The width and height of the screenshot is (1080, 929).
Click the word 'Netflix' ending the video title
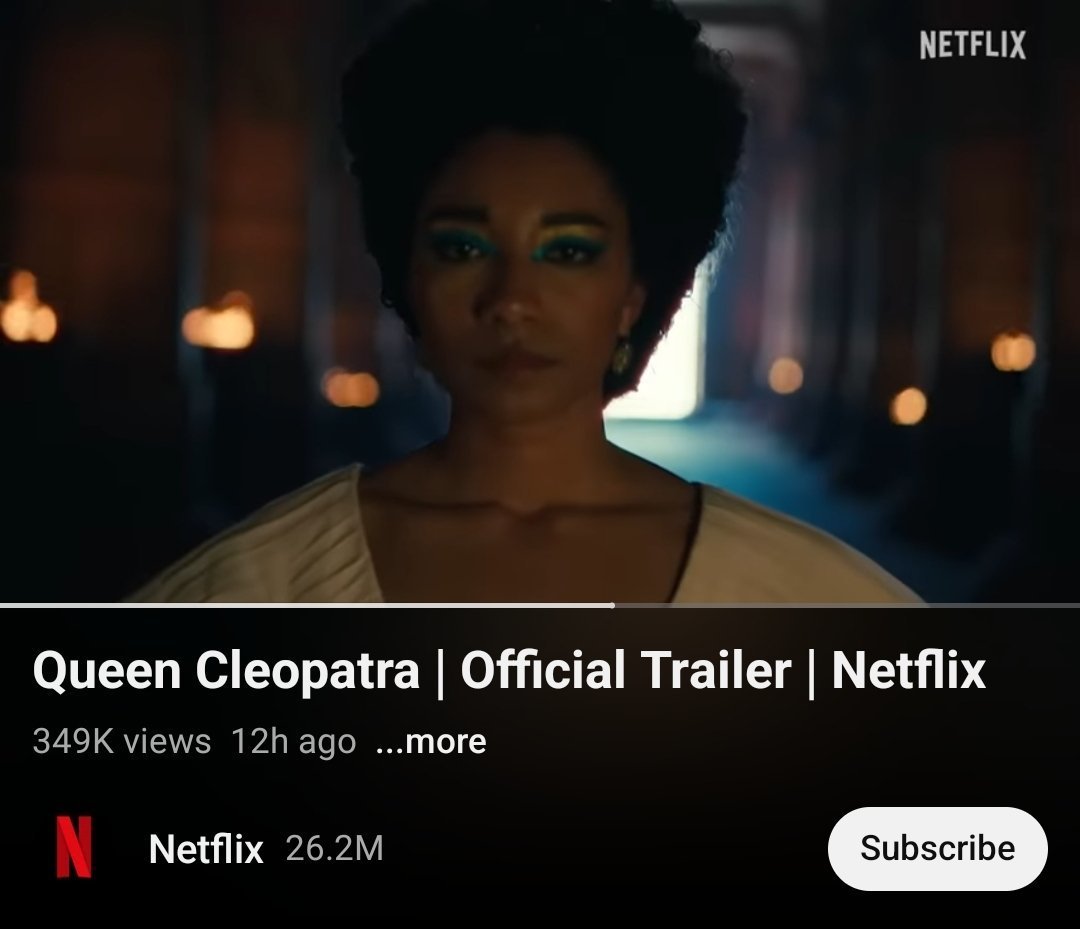coord(908,669)
